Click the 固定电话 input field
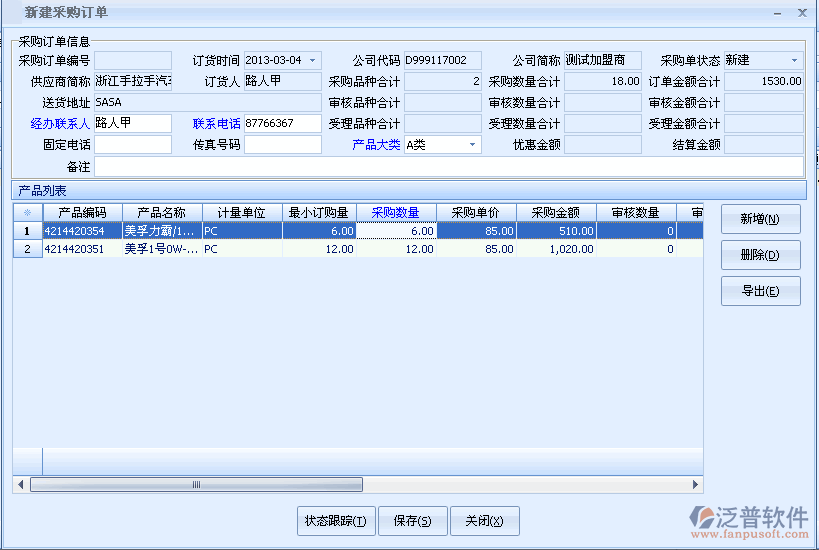The width and height of the screenshot is (819, 550). pos(132,145)
